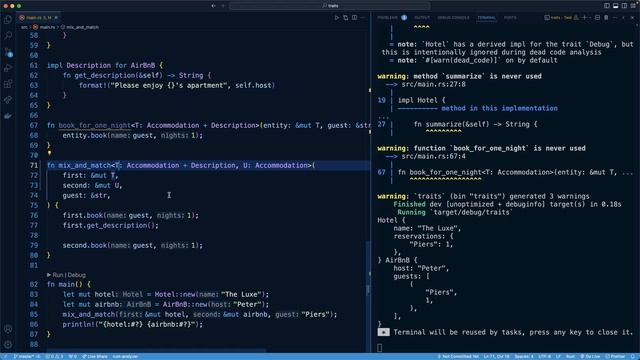
Task: Open the src/main.rs:67:4 link in the terminal
Action: (433, 156)
